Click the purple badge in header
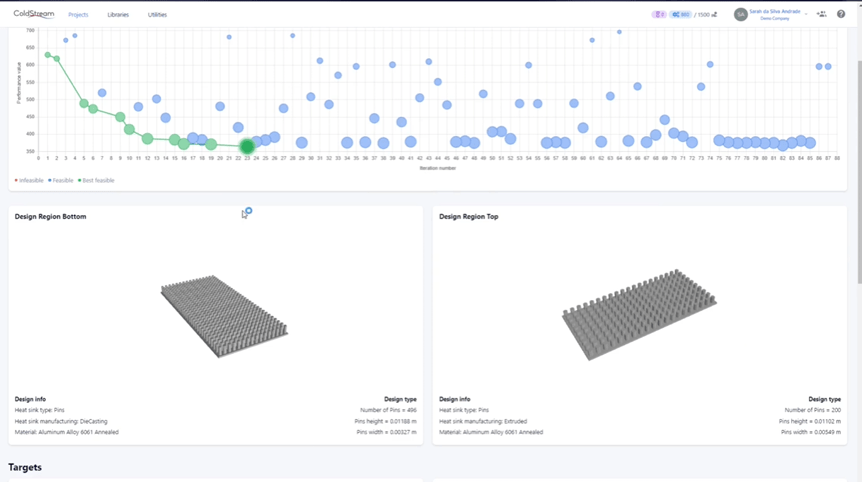862x482 pixels. pos(659,15)
